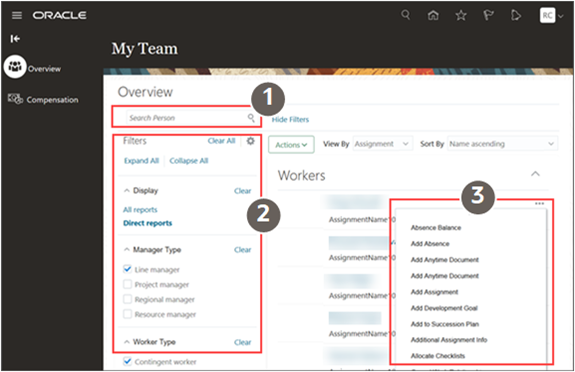The image size is (575, 372).
Task: Click the Search Person magnifier icon
Action: [251, 118]
